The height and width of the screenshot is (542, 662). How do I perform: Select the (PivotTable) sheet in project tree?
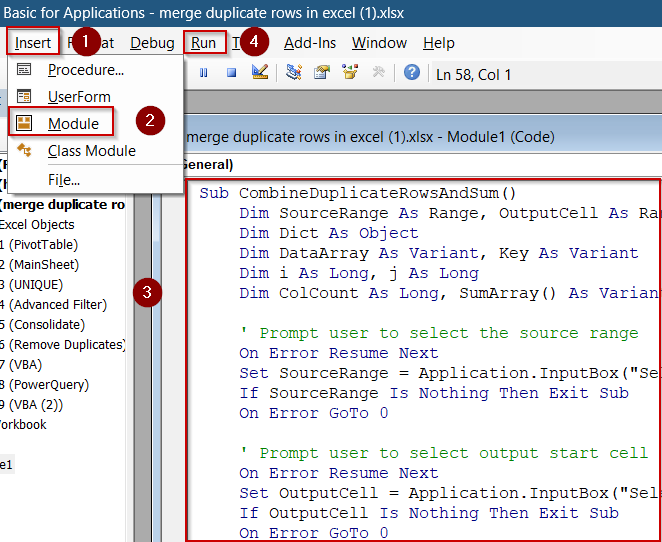click(x=39, y=244)
